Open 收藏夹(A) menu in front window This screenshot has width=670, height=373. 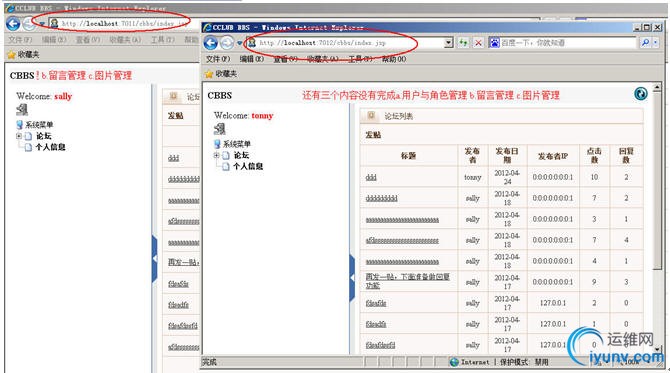323,59
